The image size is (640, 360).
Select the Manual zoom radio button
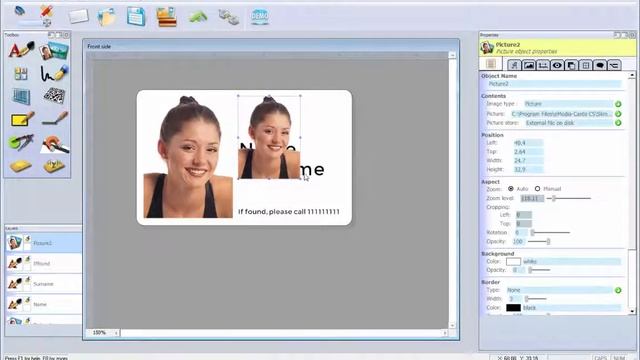(538, 189)
